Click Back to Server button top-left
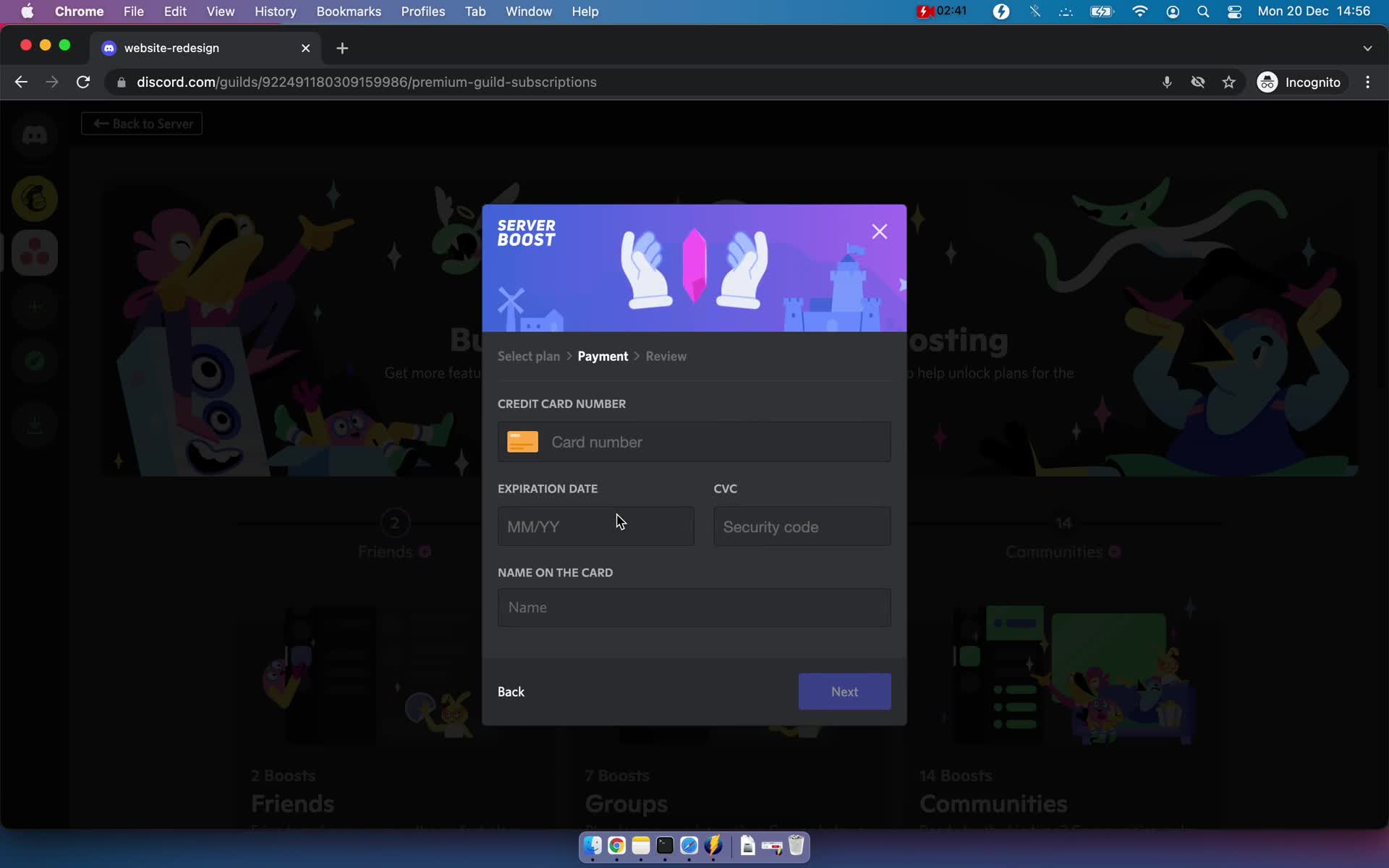Image resolution: width=1389 pixels, height=868 pixels. (143, 123)
